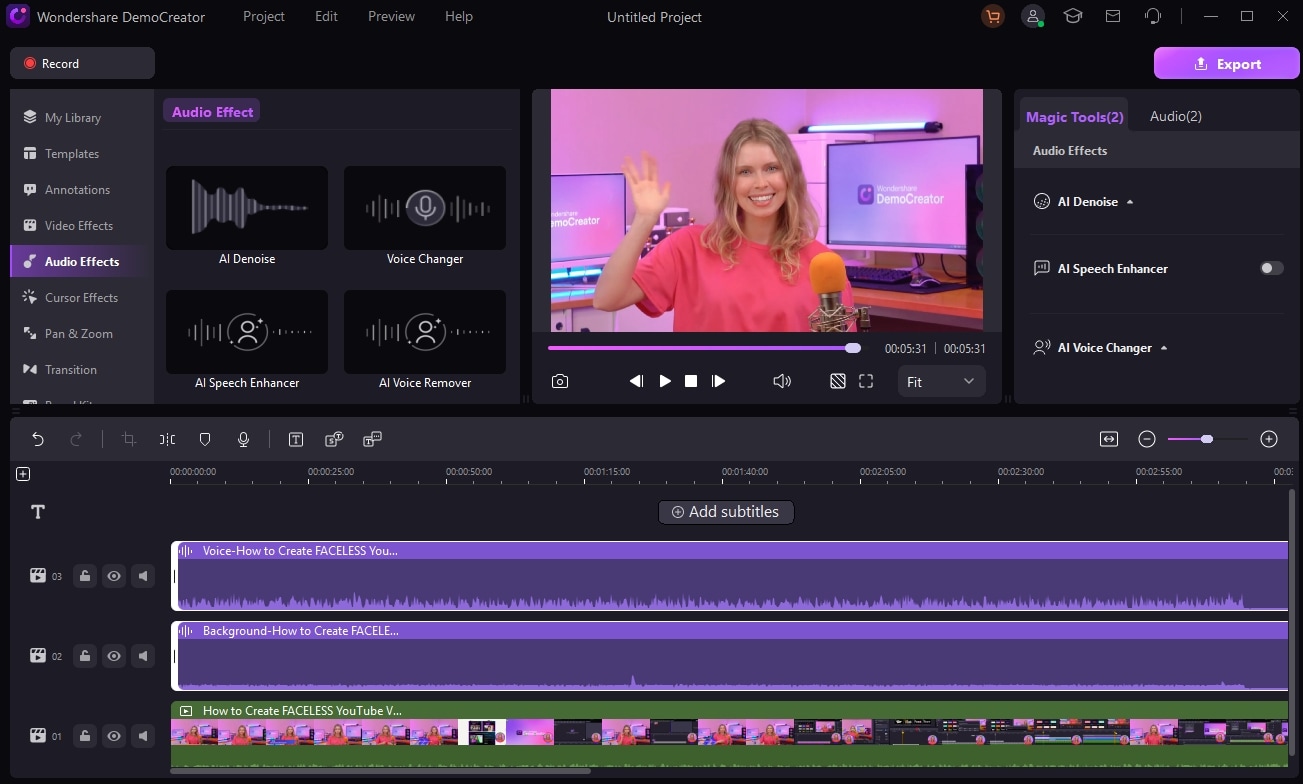Open Templates in sidebar

81,153
